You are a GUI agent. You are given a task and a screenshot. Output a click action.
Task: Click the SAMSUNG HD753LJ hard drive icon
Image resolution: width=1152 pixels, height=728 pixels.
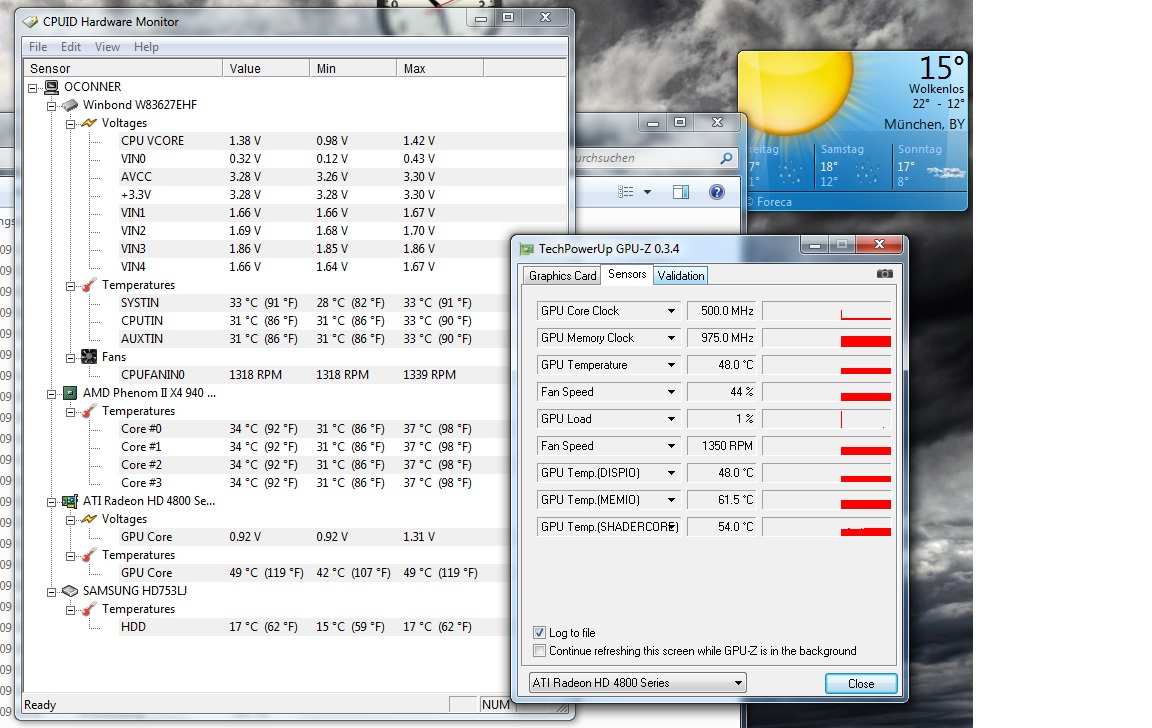click(x=70, y=591)
